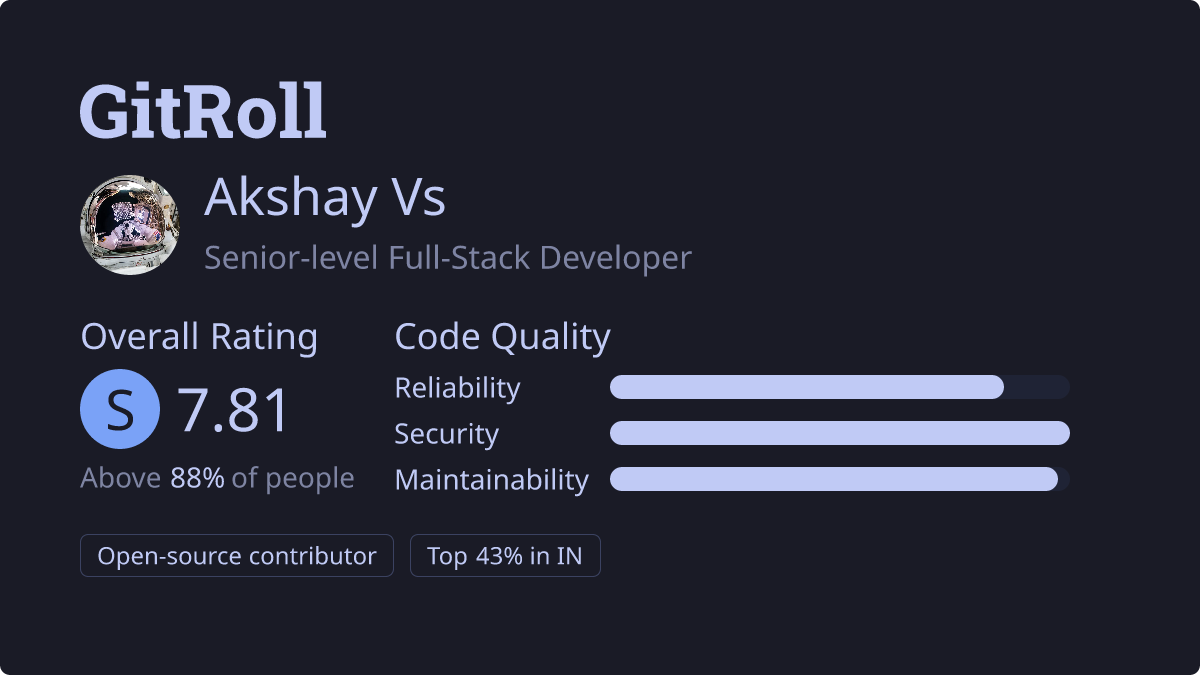Screen dimensions: 1200x675
Task: Click the Security label
Action: tap(447, 434)
